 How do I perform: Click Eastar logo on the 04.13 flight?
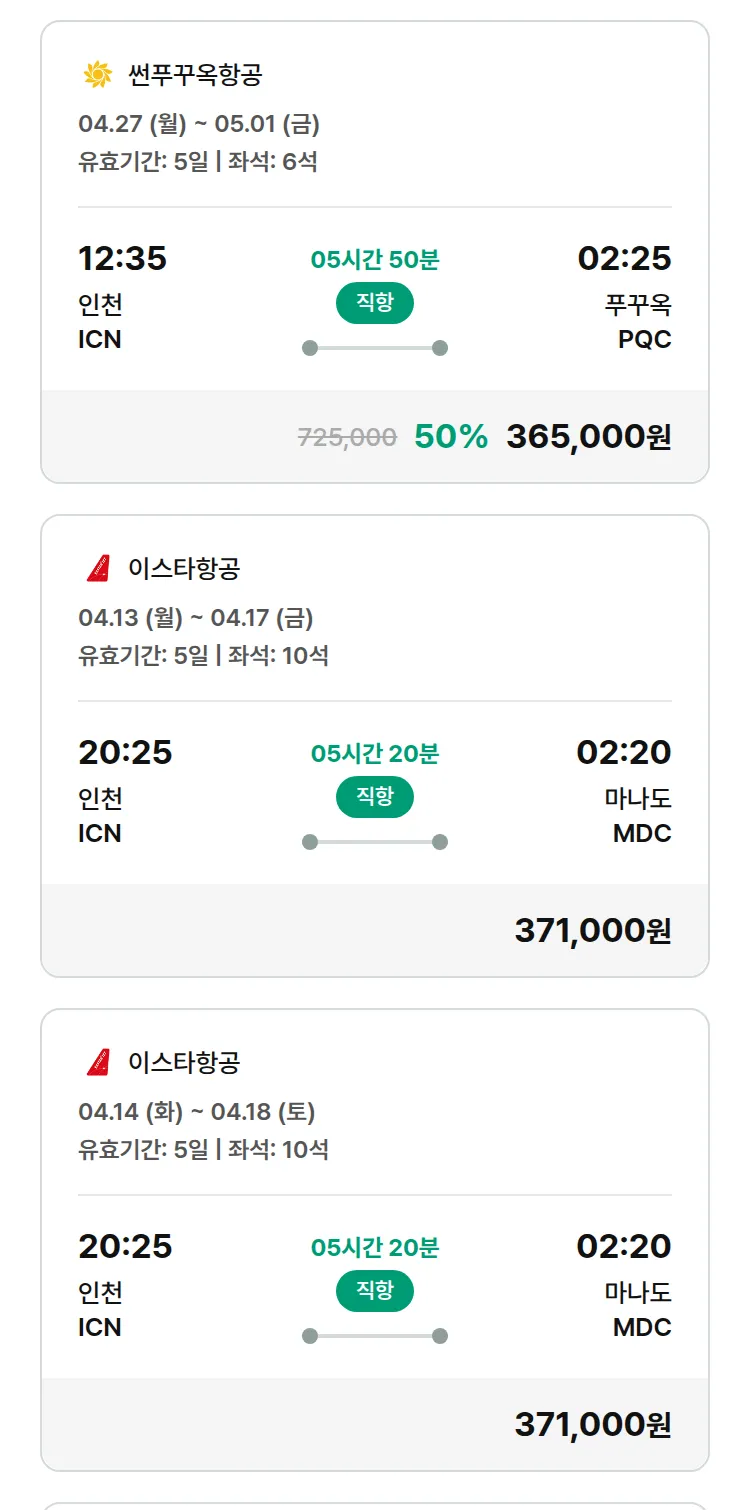pyautogui.click(x=98, y=569)
